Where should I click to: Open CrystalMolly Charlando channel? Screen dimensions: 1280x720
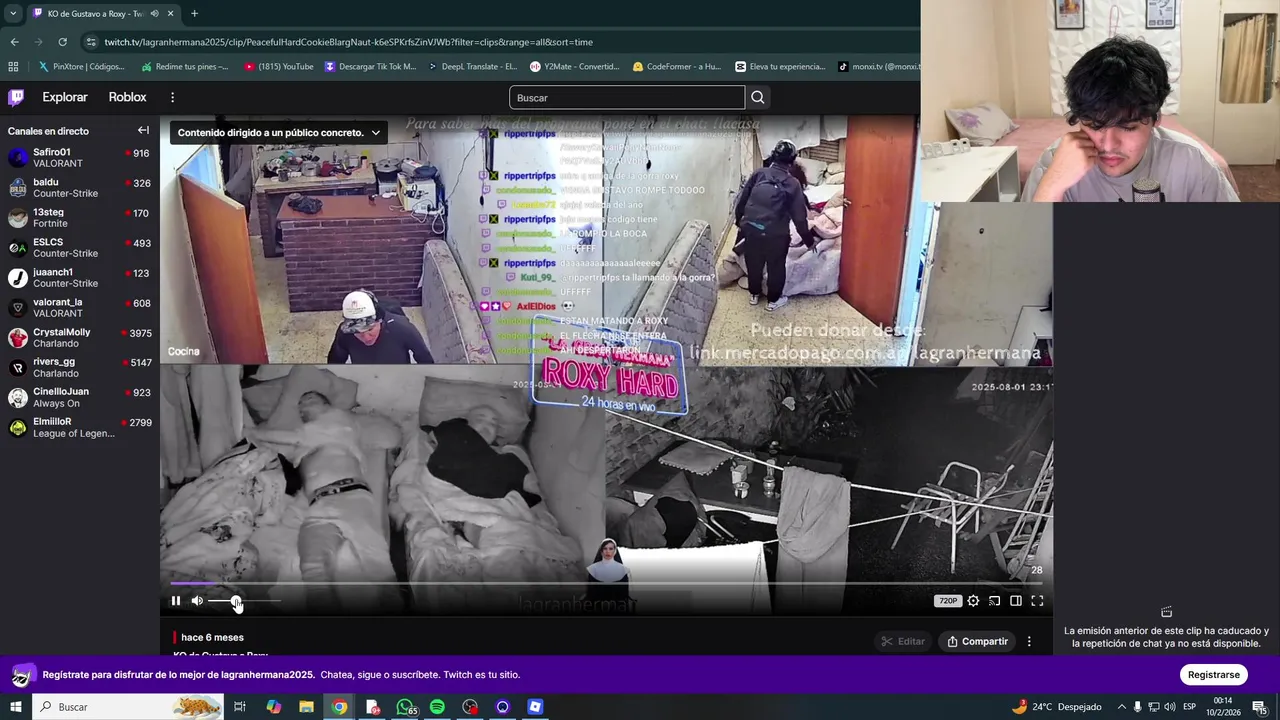(80, 338)
